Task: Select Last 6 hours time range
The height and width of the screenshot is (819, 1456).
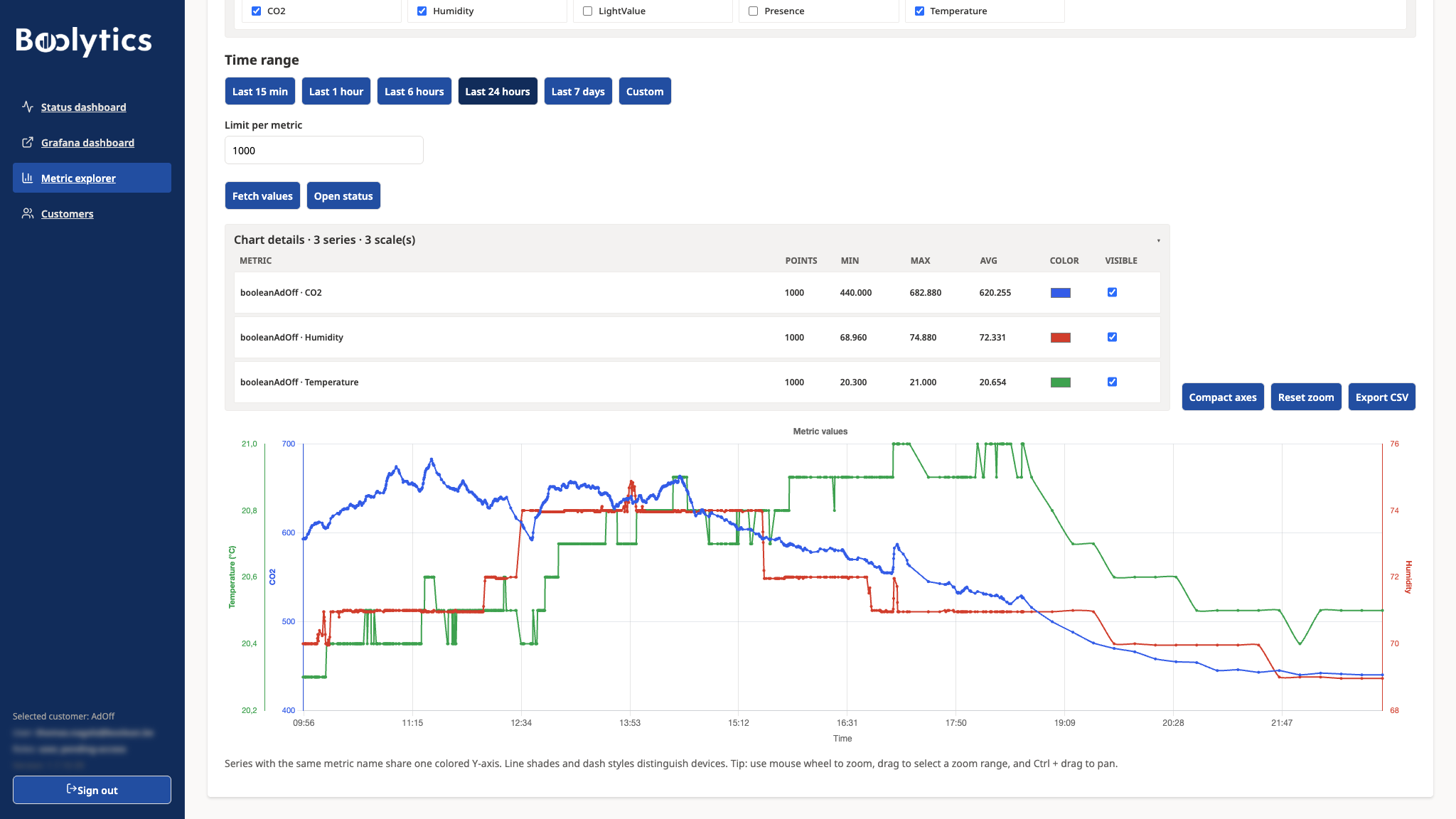Action: pyautogui.click(x=414, y=91)
